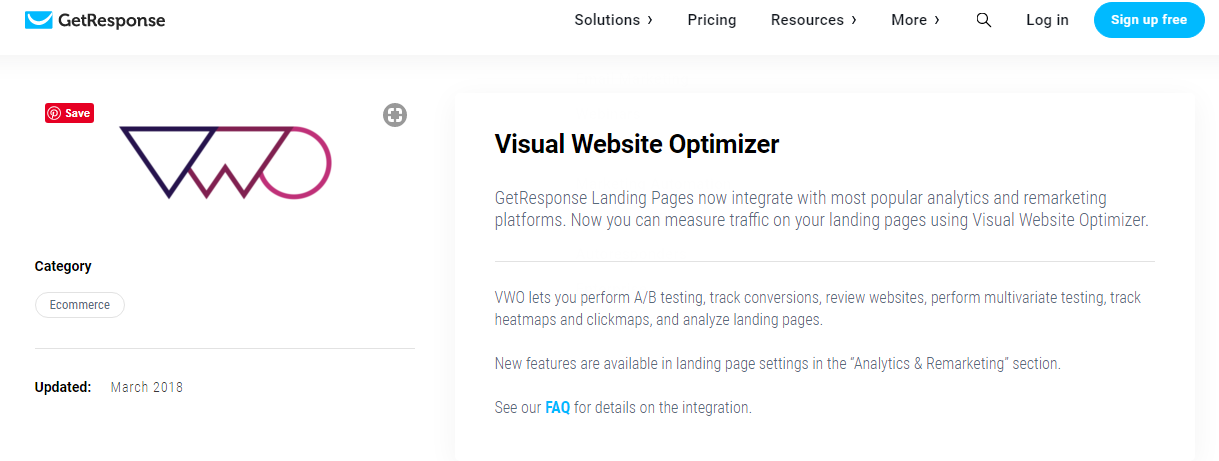Click the Pinterest Save button

(x=69, y=113)
